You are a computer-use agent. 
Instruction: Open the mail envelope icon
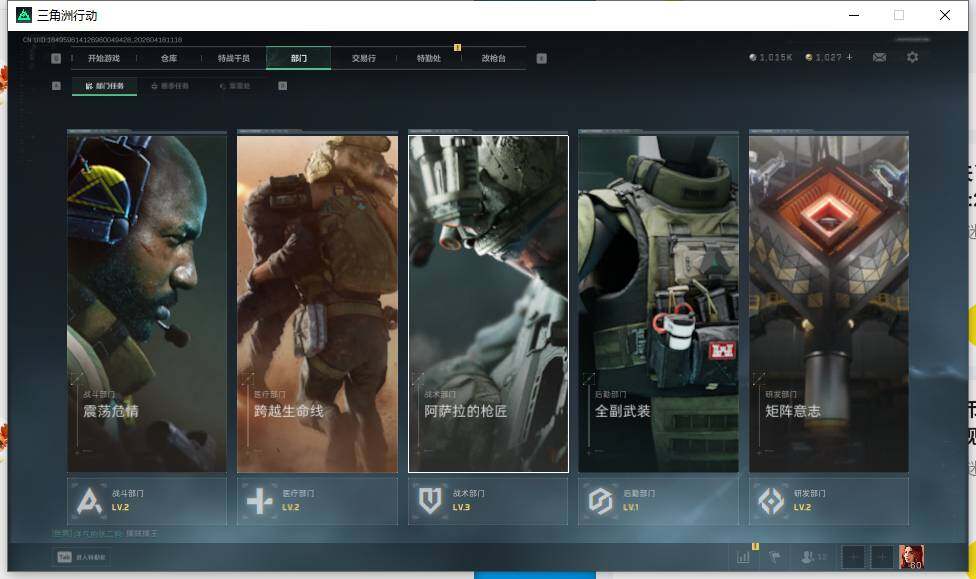(879, 58)
